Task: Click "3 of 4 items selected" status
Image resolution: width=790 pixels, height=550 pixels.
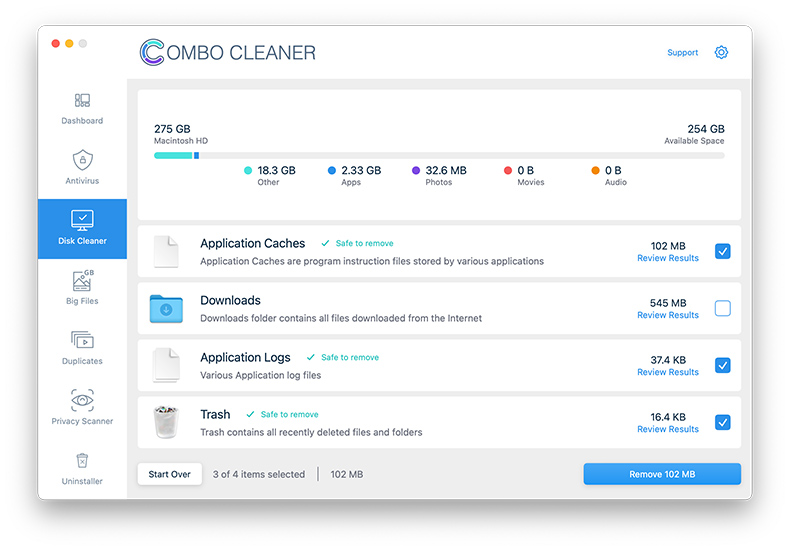Action: (x=259, y=474)
